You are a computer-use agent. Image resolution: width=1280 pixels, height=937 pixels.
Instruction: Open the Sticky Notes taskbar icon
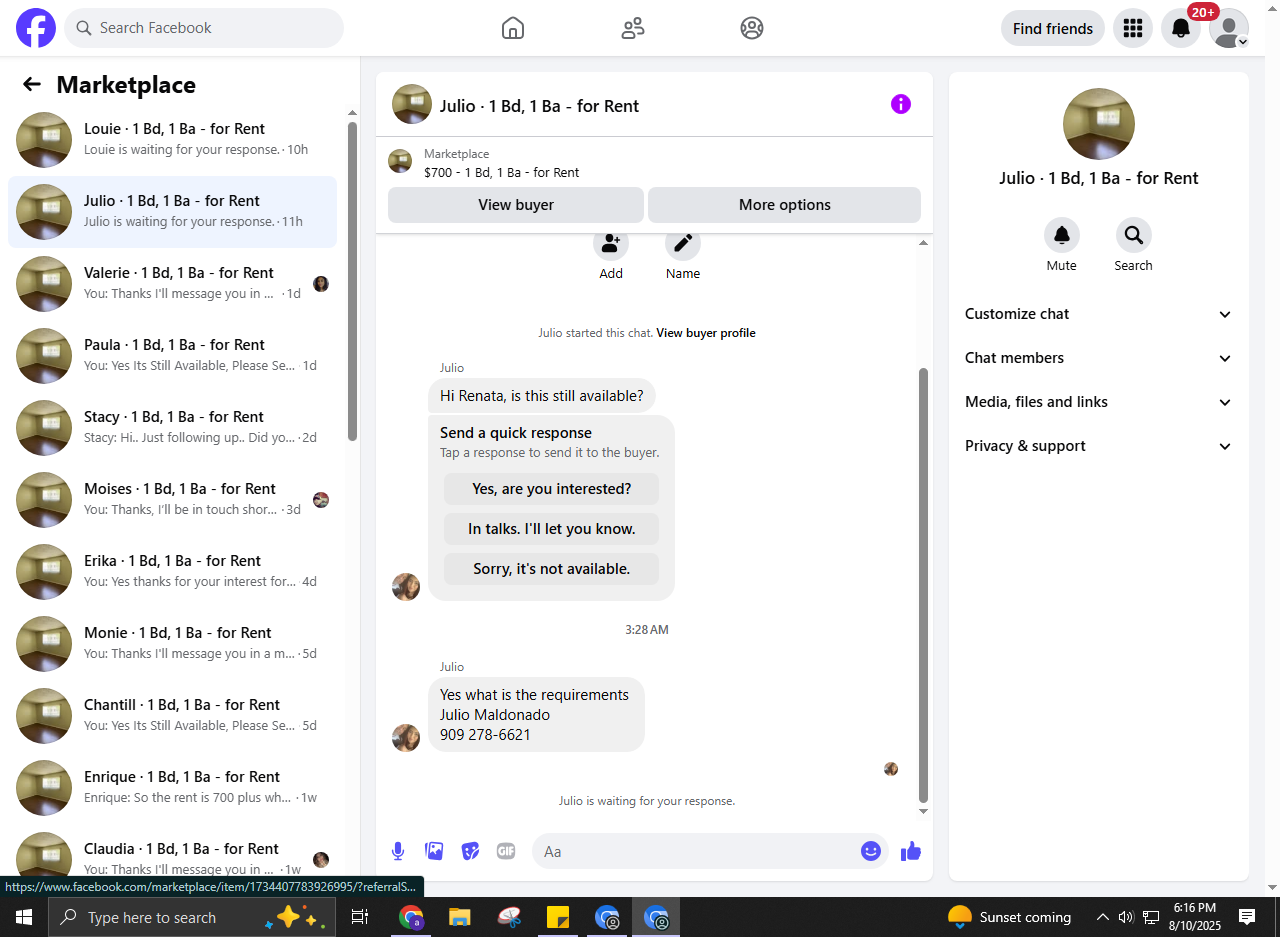tap(558, 917)
